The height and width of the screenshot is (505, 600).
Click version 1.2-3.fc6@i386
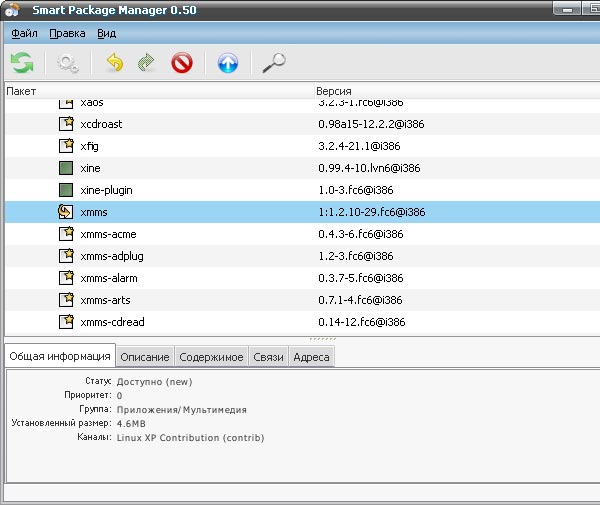pos(356,256)
